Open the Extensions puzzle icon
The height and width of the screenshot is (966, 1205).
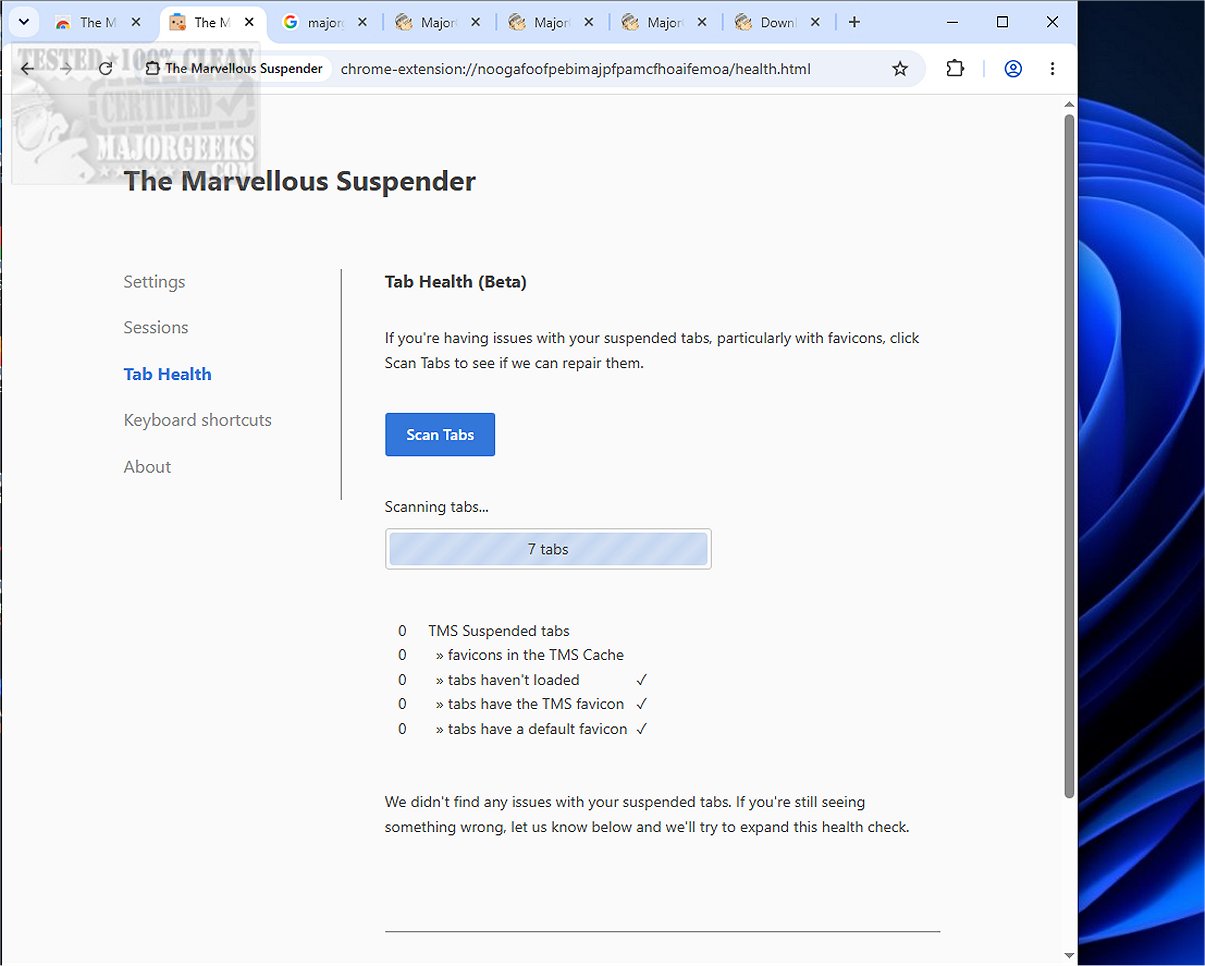click(x=955, y=69)
